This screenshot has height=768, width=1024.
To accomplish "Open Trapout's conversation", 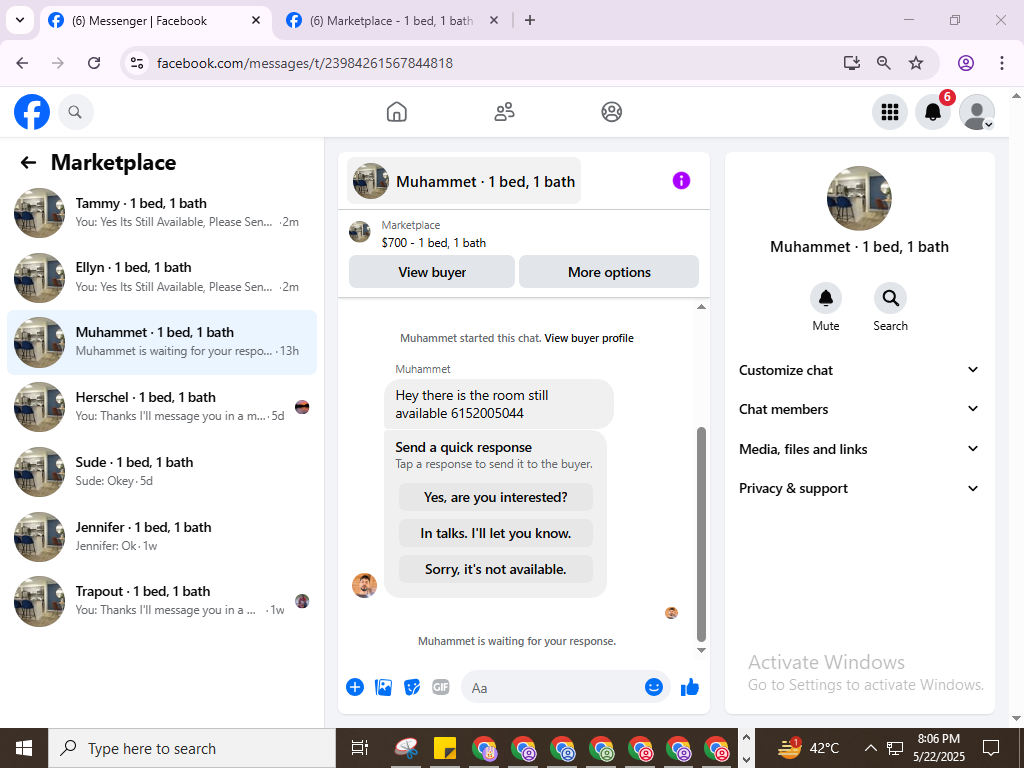I will pos(162,601).
